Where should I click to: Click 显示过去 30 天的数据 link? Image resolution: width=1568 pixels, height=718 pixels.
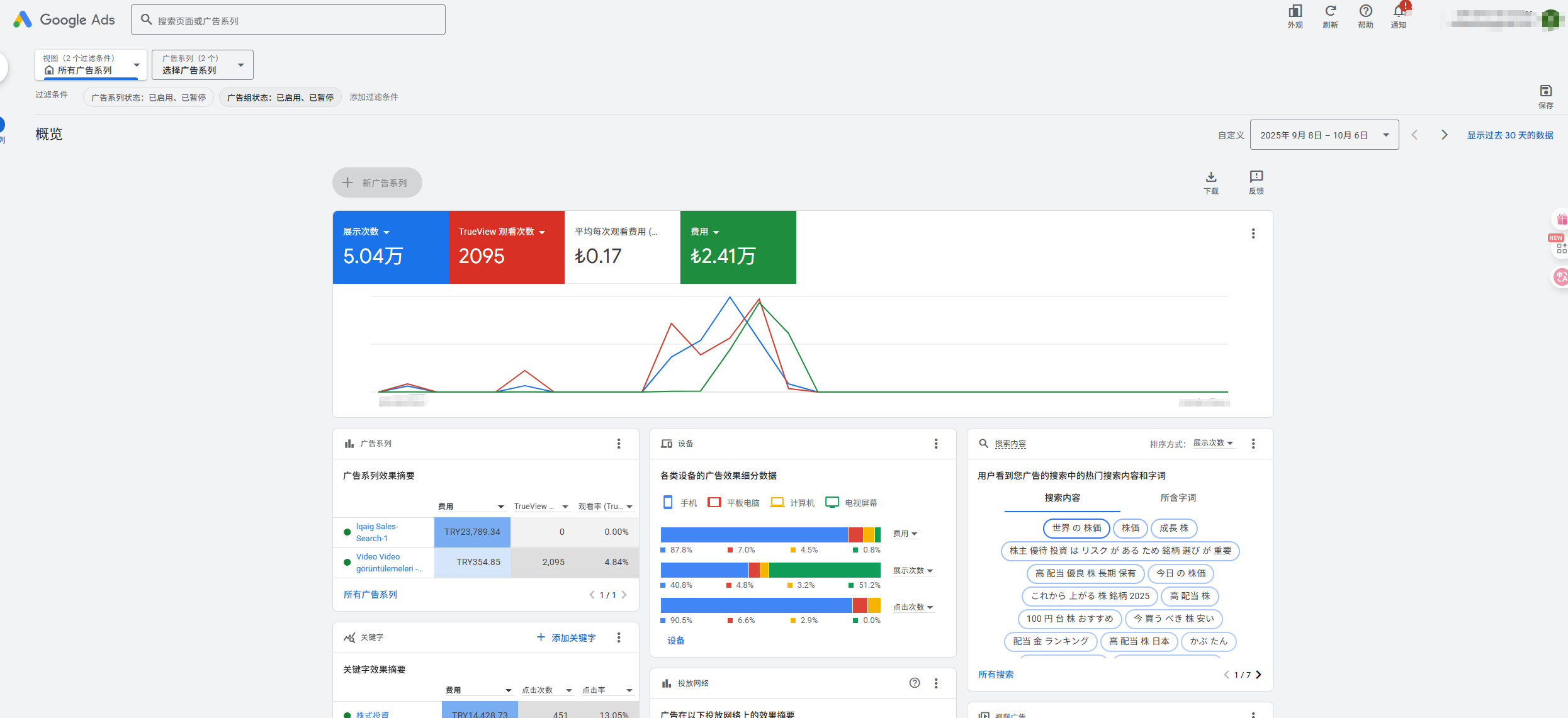point(1509,135)
